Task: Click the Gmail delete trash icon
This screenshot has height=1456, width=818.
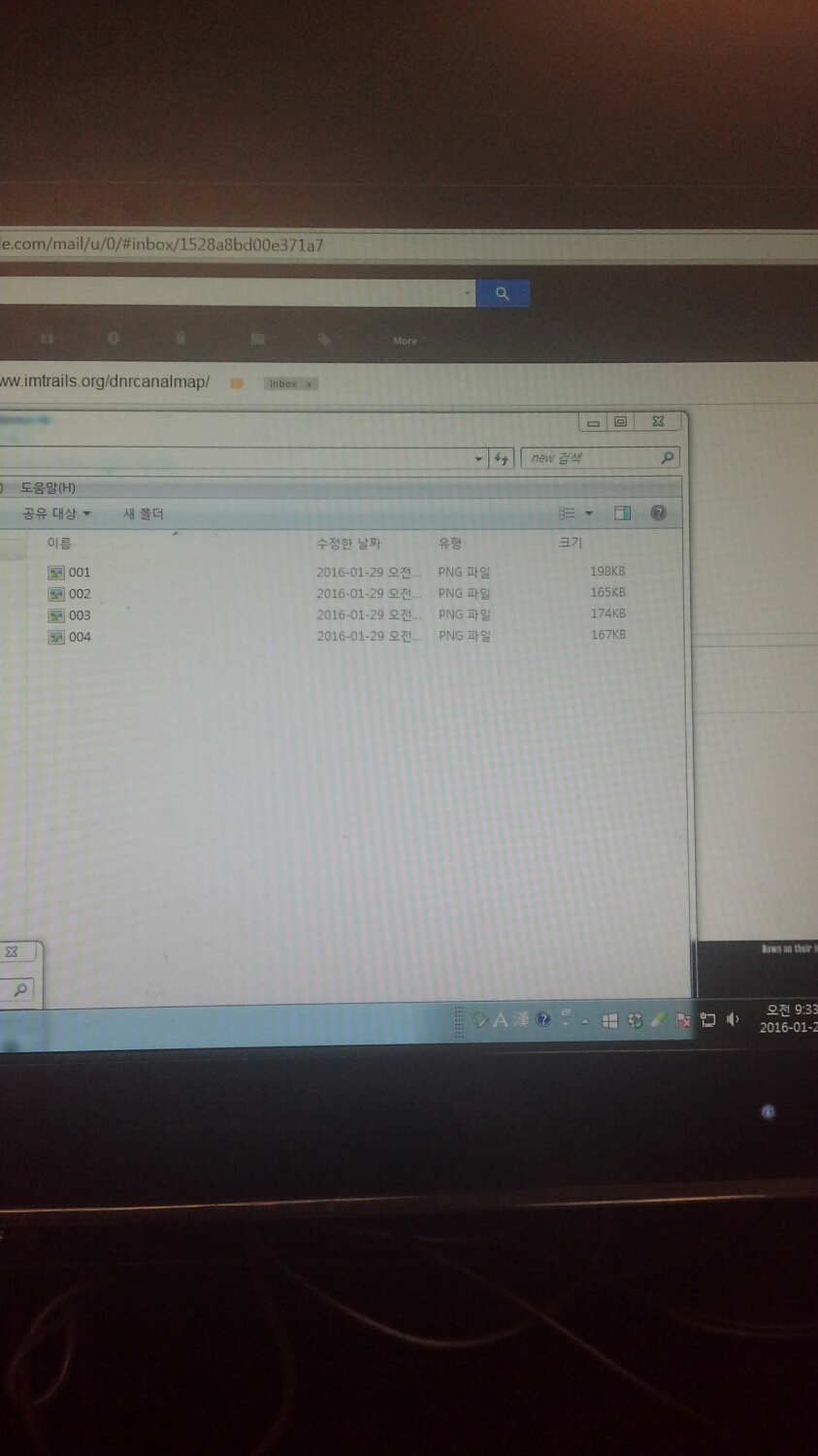Action: coord(180,338)
